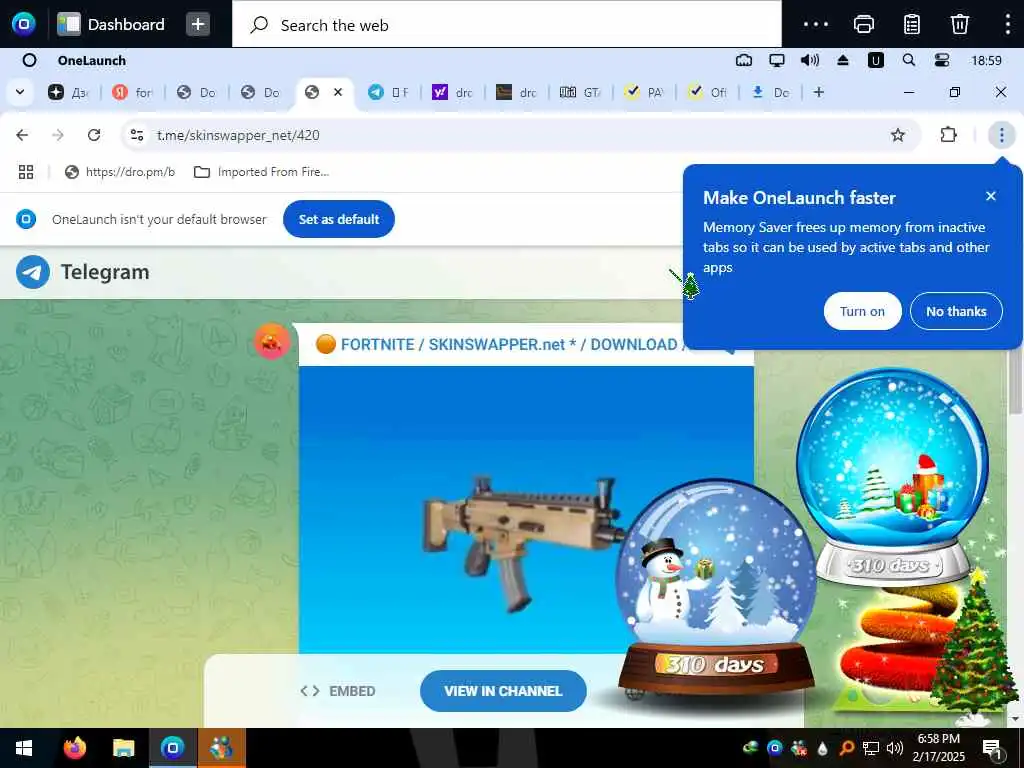The height and width of the screenshot is (768, 1024).
Task: View site information icon in address bar
Action: point(137,135)
